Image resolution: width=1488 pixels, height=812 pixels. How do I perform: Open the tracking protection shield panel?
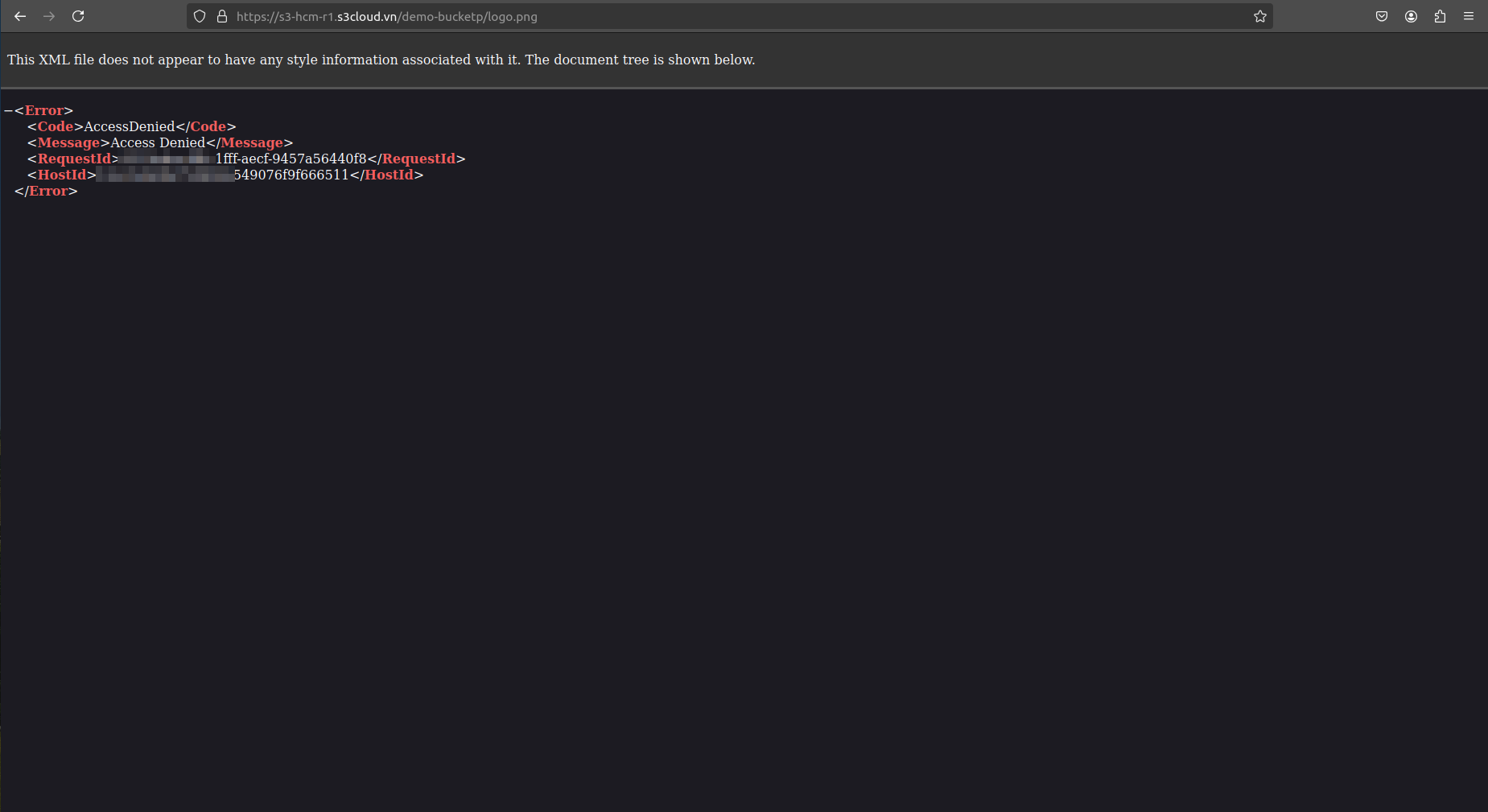point(200,16)
